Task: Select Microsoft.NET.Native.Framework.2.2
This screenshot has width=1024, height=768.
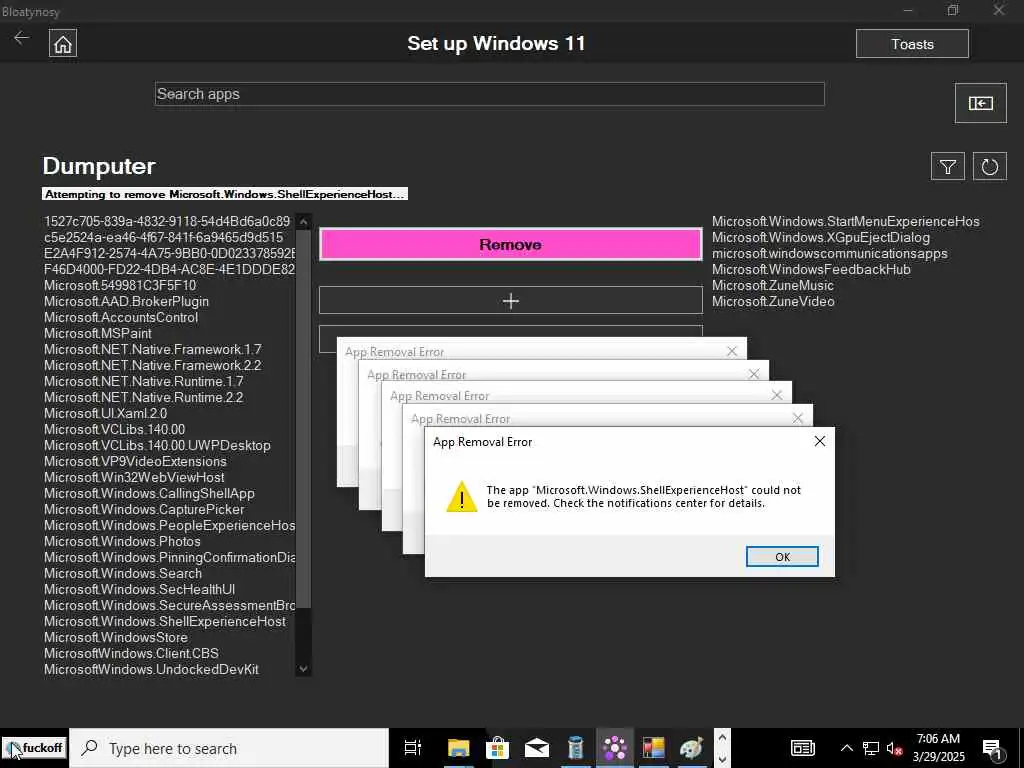Action: click(x=152, y=365)
